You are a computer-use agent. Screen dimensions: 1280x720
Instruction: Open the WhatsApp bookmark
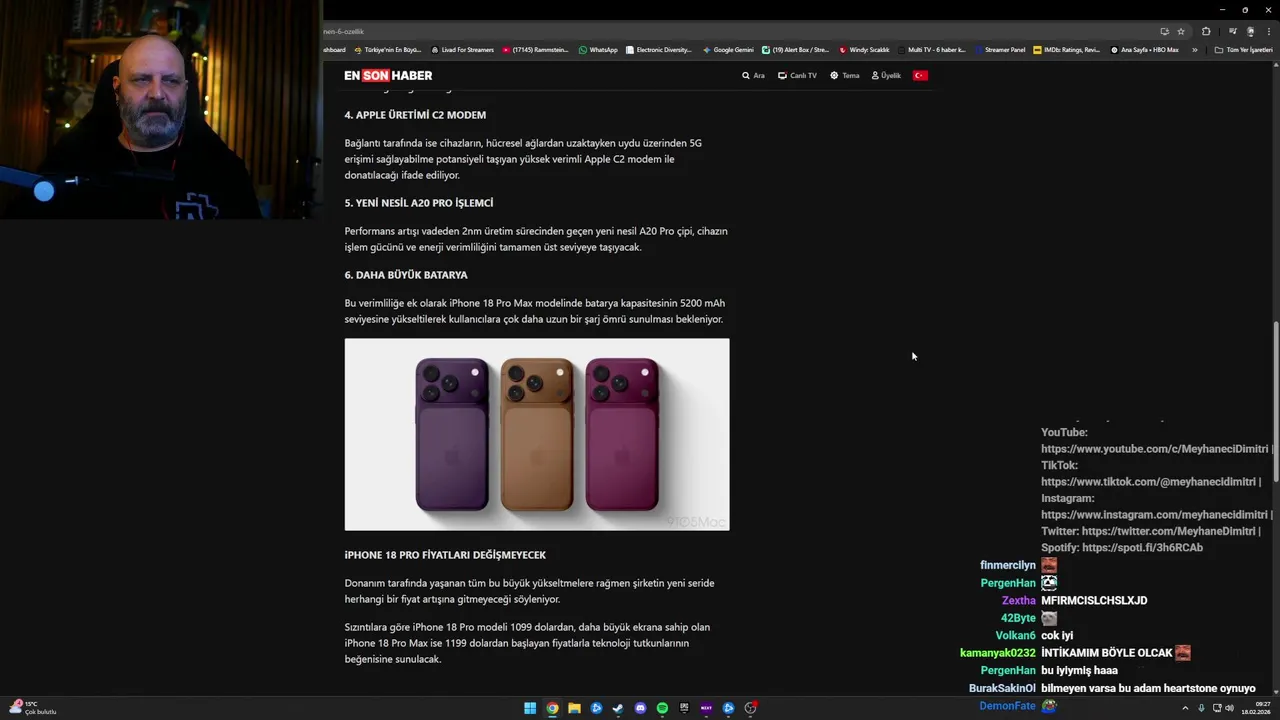[598, 50]
